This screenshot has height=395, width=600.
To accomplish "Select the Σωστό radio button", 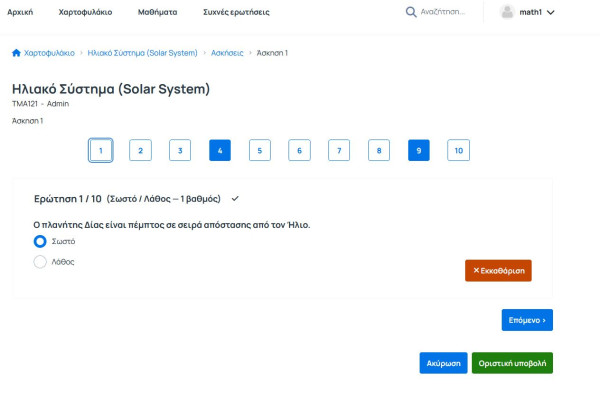I will [x=40, y=242].
